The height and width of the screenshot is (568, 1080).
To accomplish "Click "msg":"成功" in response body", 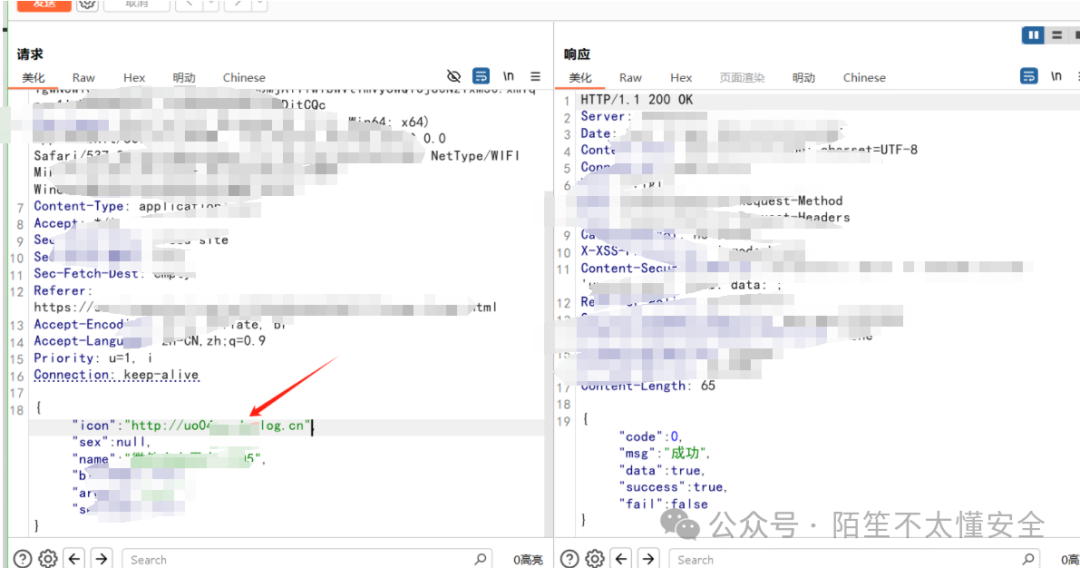I will [664, 453].
